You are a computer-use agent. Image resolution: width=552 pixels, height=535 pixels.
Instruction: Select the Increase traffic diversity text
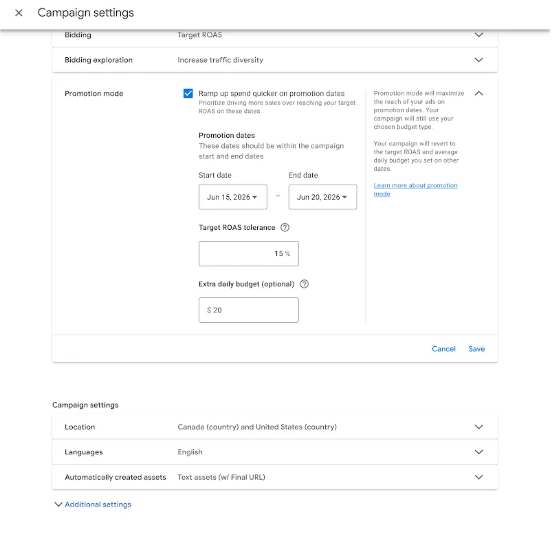[x=220, y=60]
